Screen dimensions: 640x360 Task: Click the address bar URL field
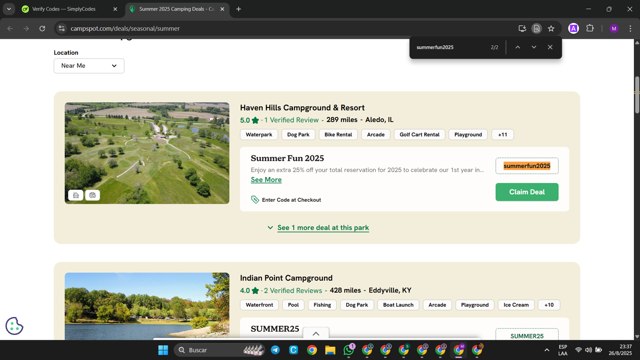(286, 29)
